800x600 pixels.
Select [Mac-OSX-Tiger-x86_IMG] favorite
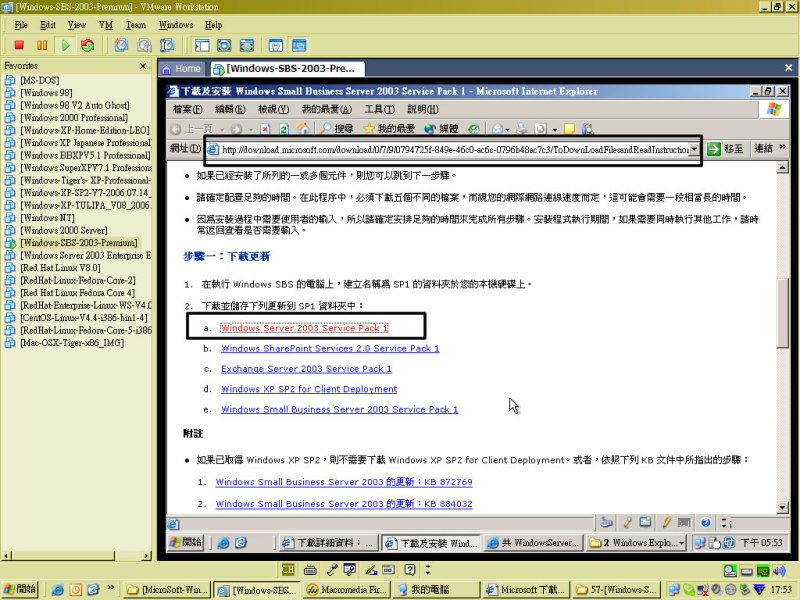click(72, 343)
